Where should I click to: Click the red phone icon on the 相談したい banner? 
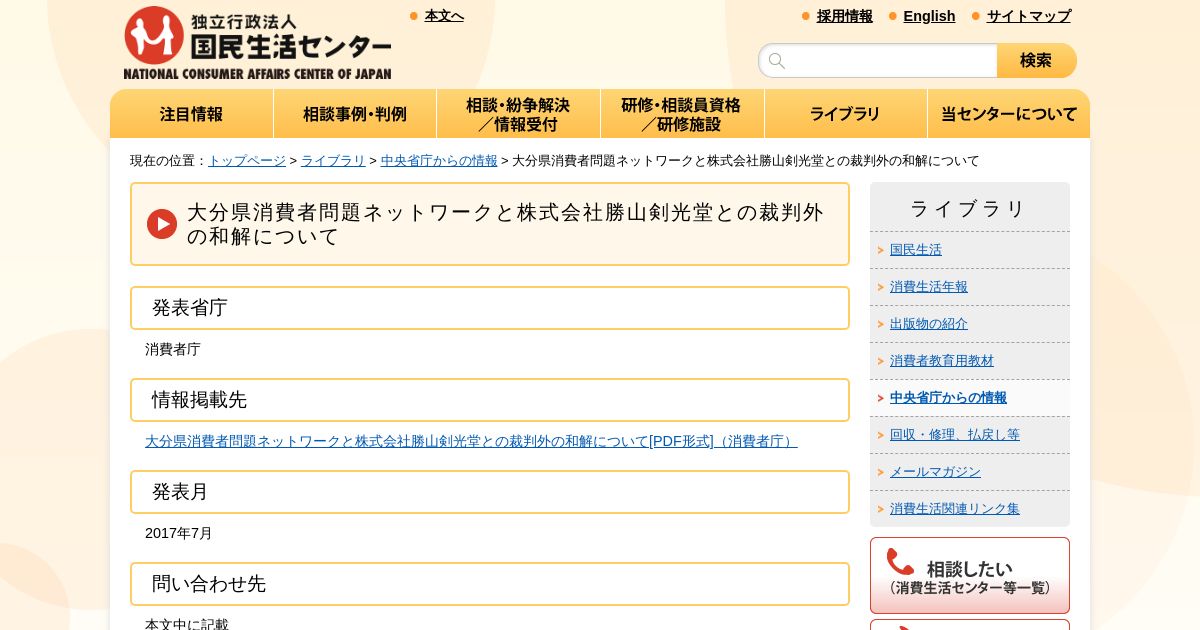click(x=900, y=562)
